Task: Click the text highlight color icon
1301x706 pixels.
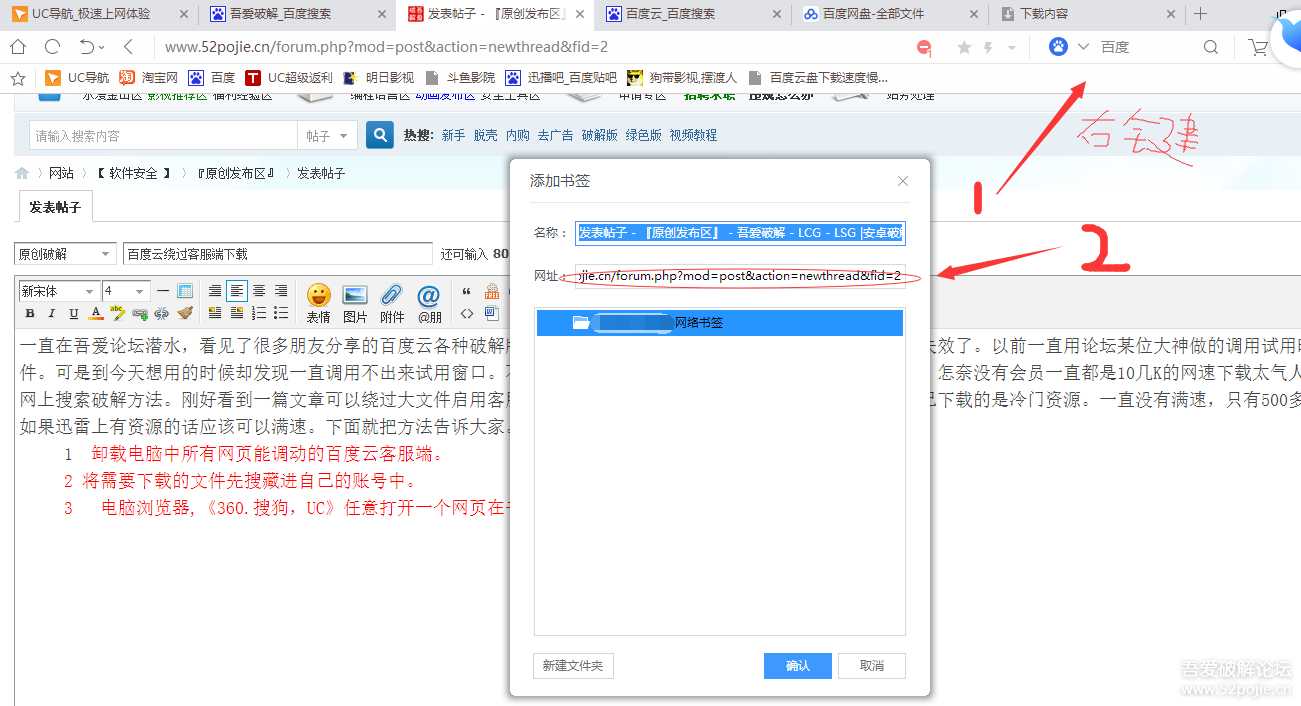Action: 118,313
